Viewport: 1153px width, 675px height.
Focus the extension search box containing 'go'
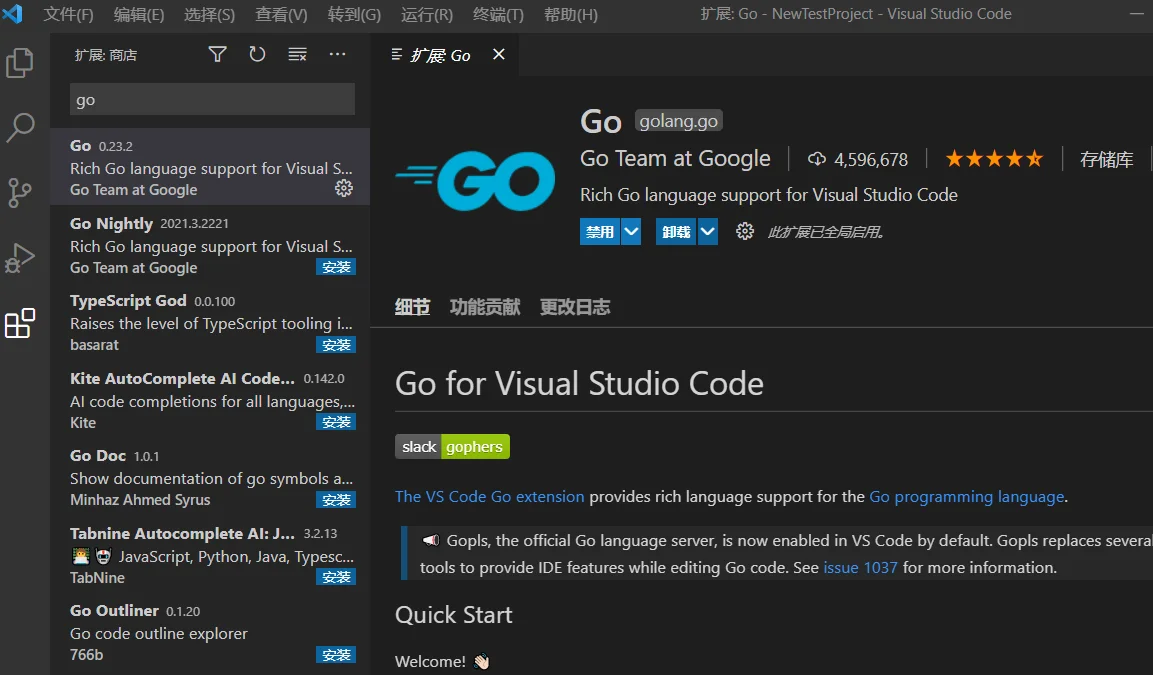(212, 99)
